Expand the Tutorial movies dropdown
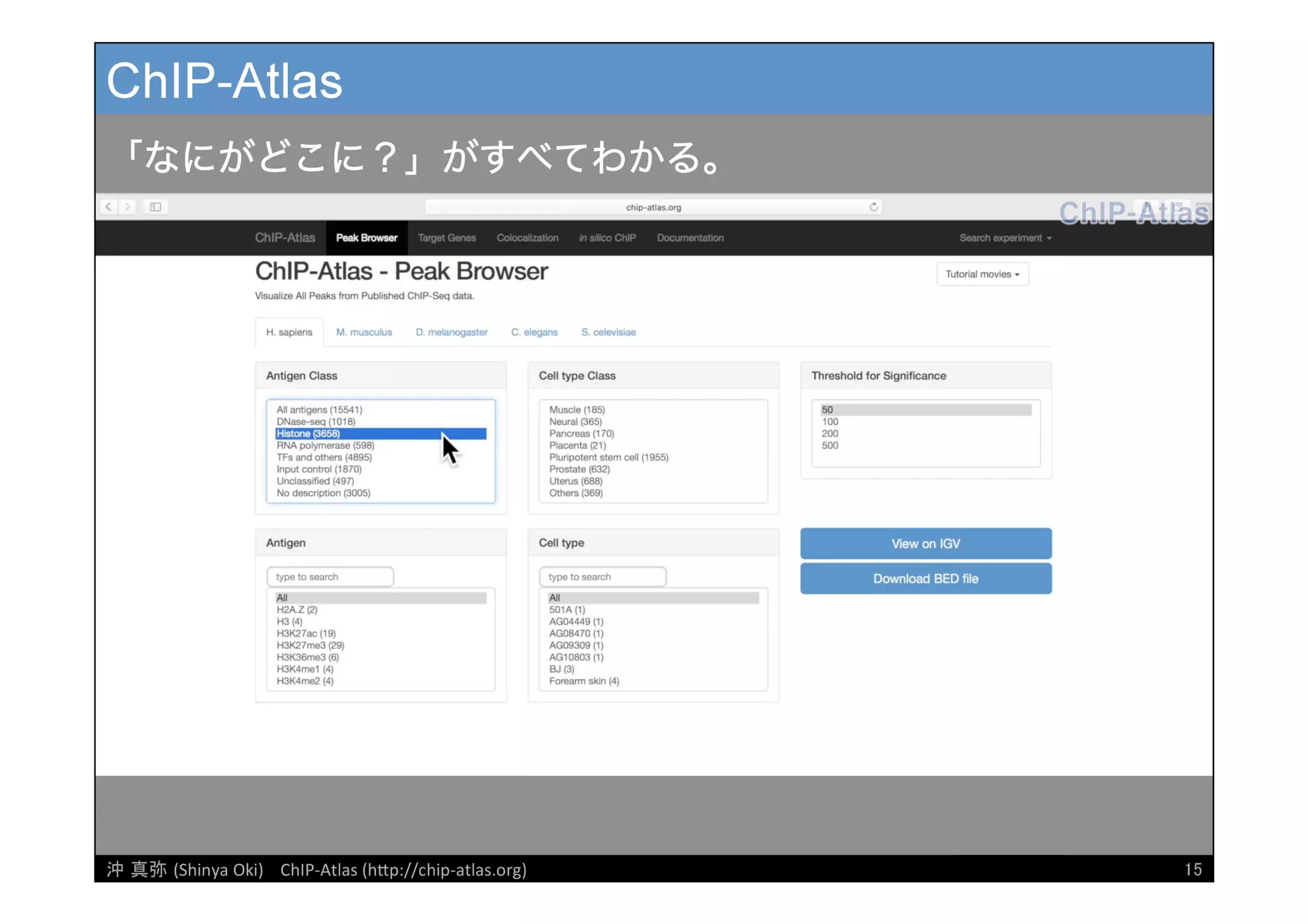 pyautogui.click(x=982, y=274)
